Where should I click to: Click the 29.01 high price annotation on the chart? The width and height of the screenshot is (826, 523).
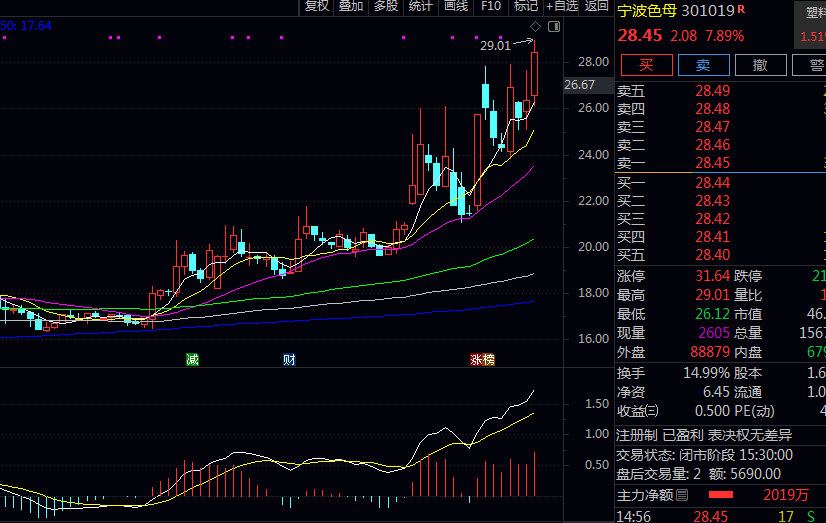click(495, 46)
